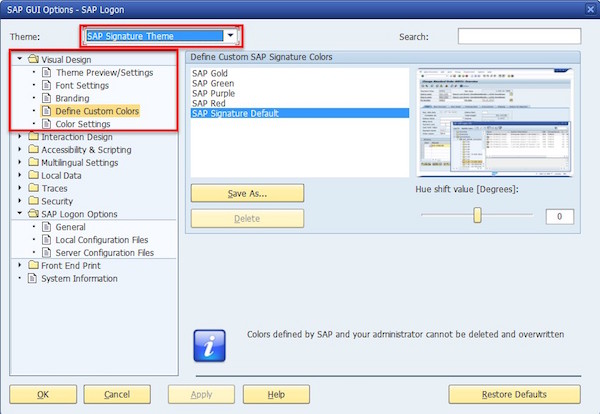Expand the Security node

click(20, 200)
